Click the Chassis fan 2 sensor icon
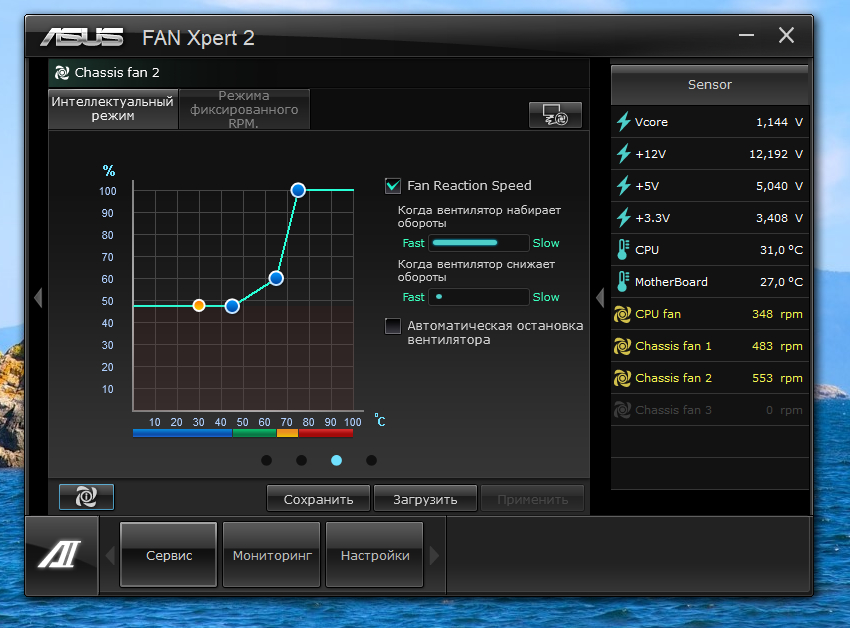 click(x=622, y=378)
